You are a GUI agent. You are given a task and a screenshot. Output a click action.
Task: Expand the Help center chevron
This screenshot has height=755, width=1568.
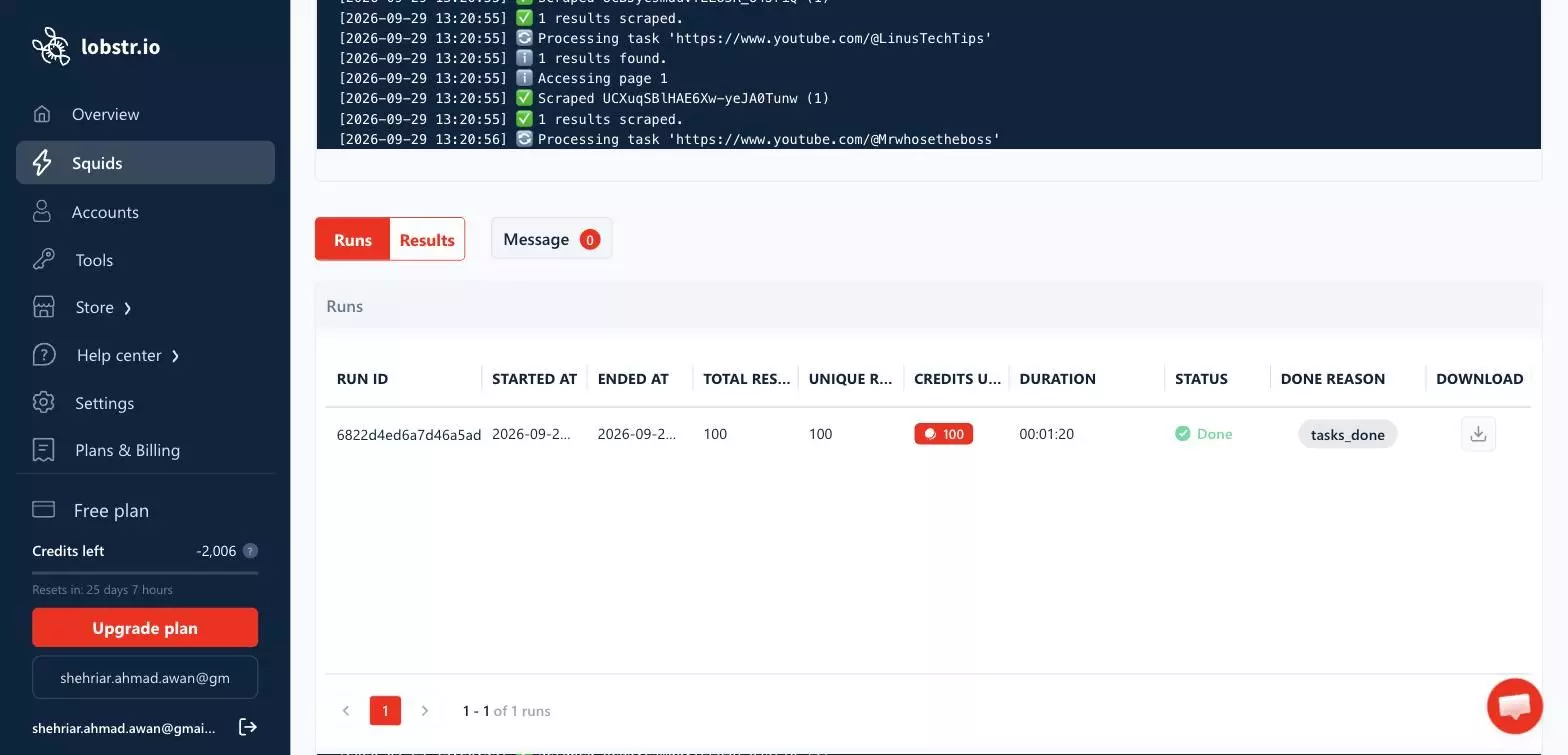point(176,356)
